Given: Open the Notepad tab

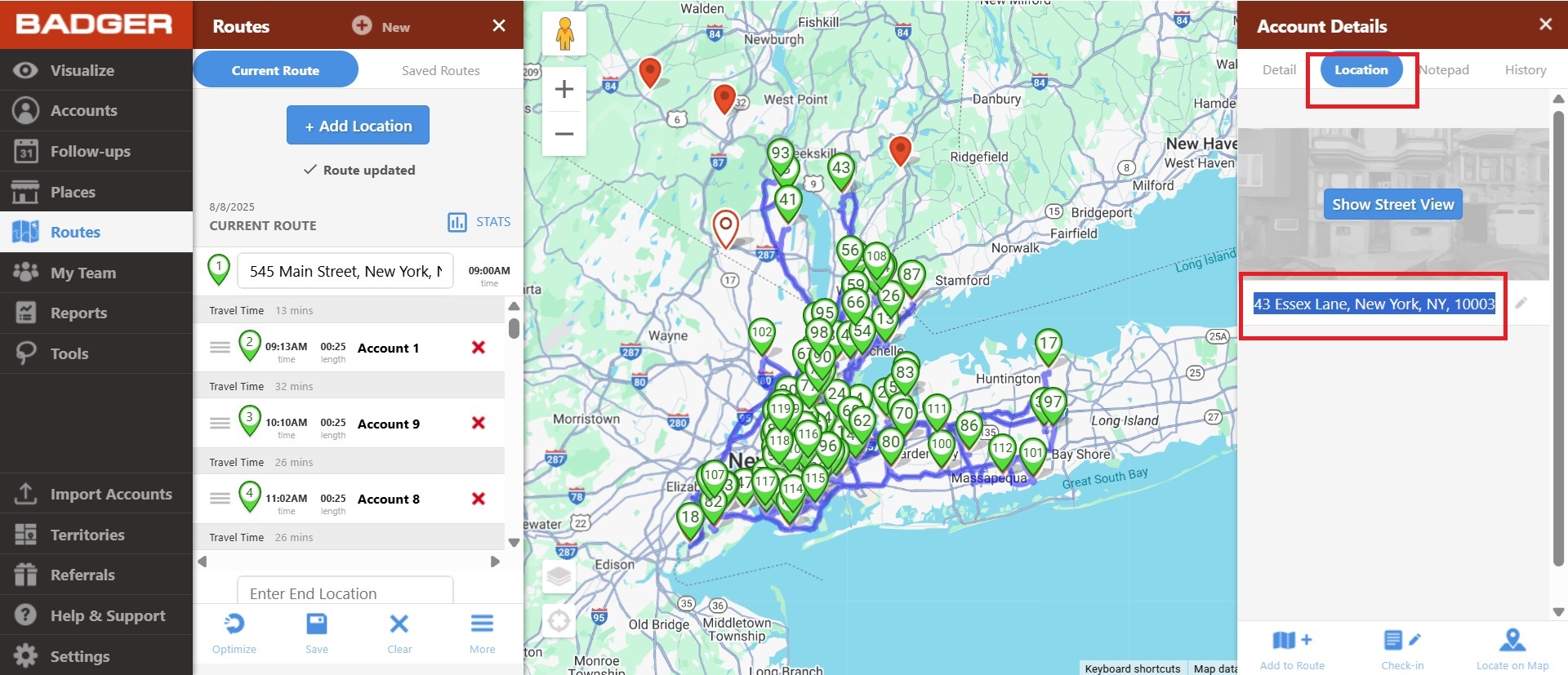Looking at the screenshot, I should pyautogui.click(x=1444, y=70).
